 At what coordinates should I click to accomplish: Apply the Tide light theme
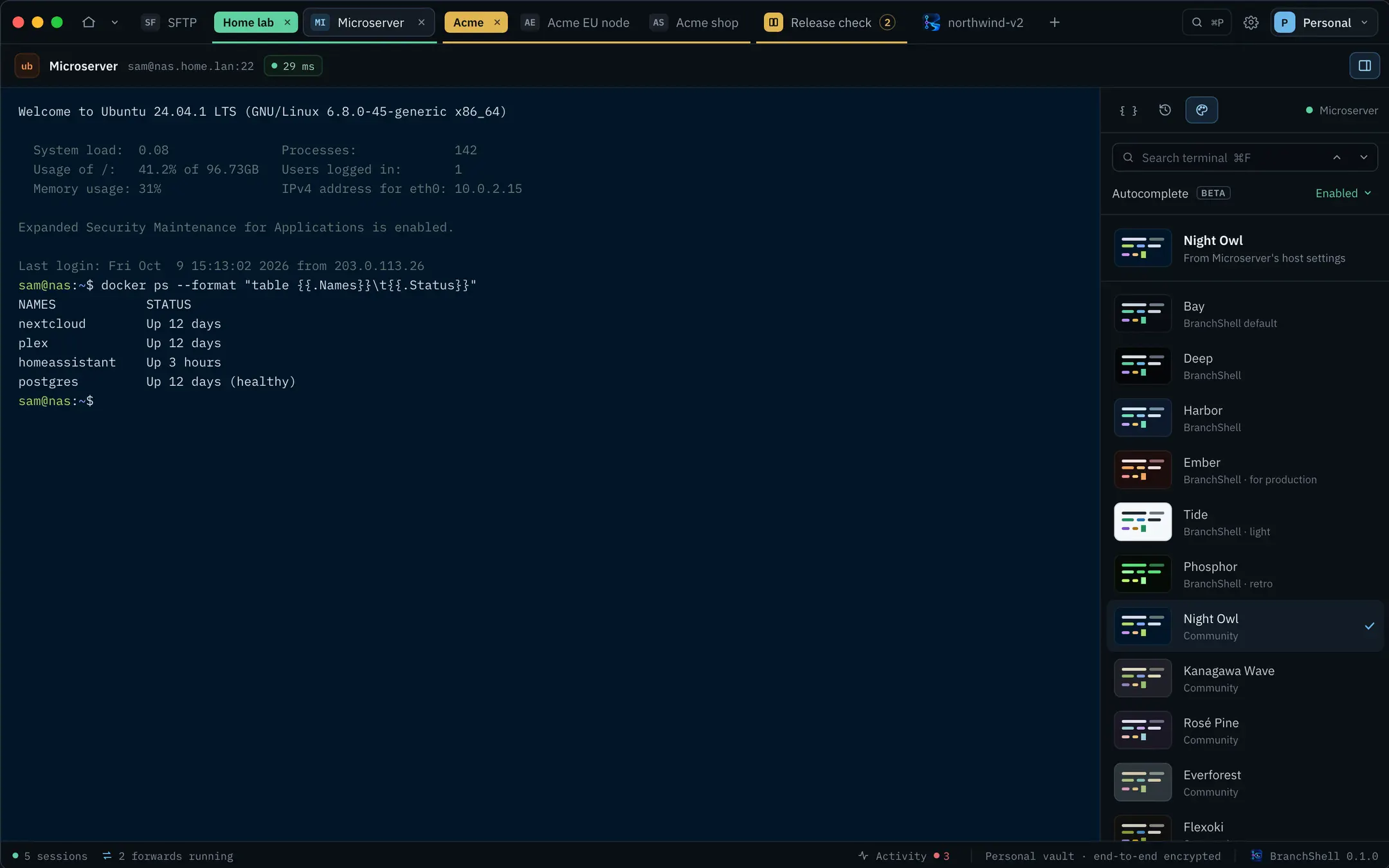point(1244,522)
